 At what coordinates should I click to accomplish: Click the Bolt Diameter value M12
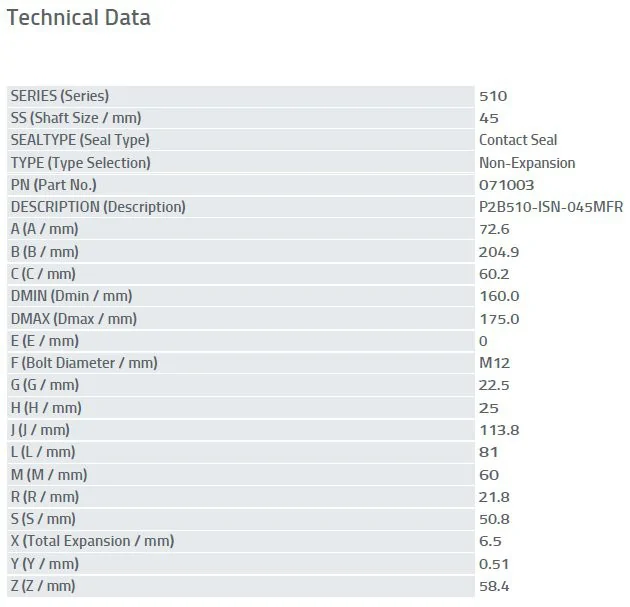pyautogui.click(x=494, y=363)
